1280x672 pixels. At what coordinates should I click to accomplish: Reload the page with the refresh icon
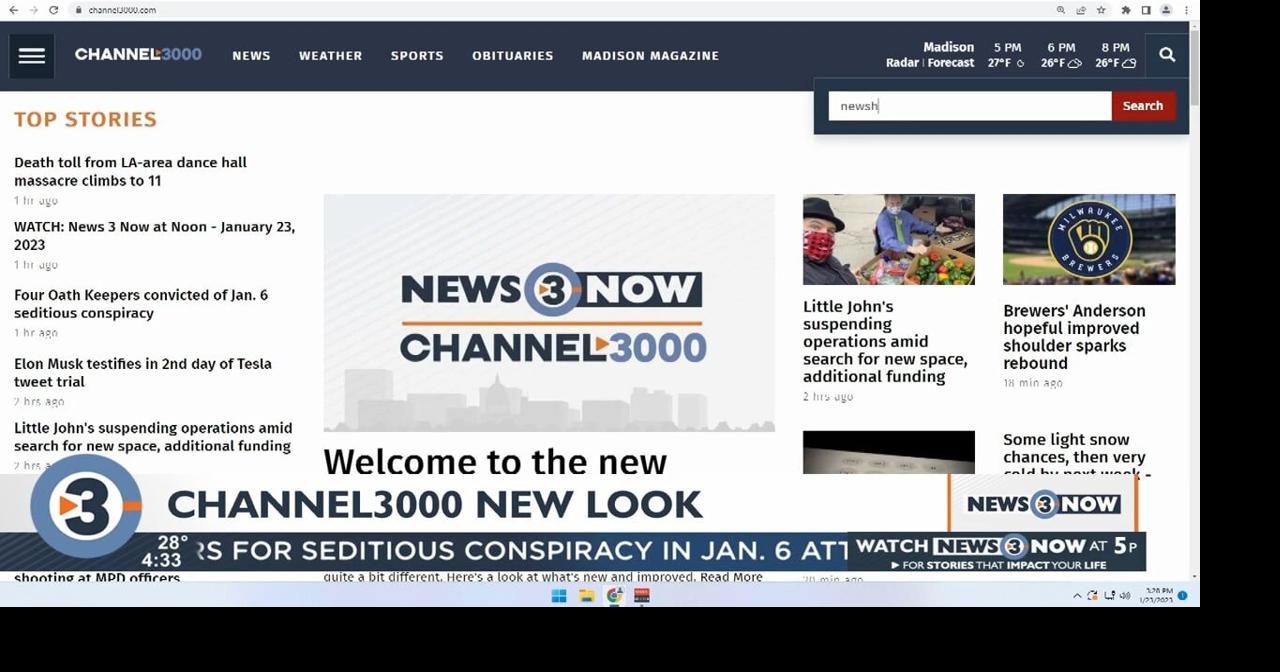coord(54,9)
